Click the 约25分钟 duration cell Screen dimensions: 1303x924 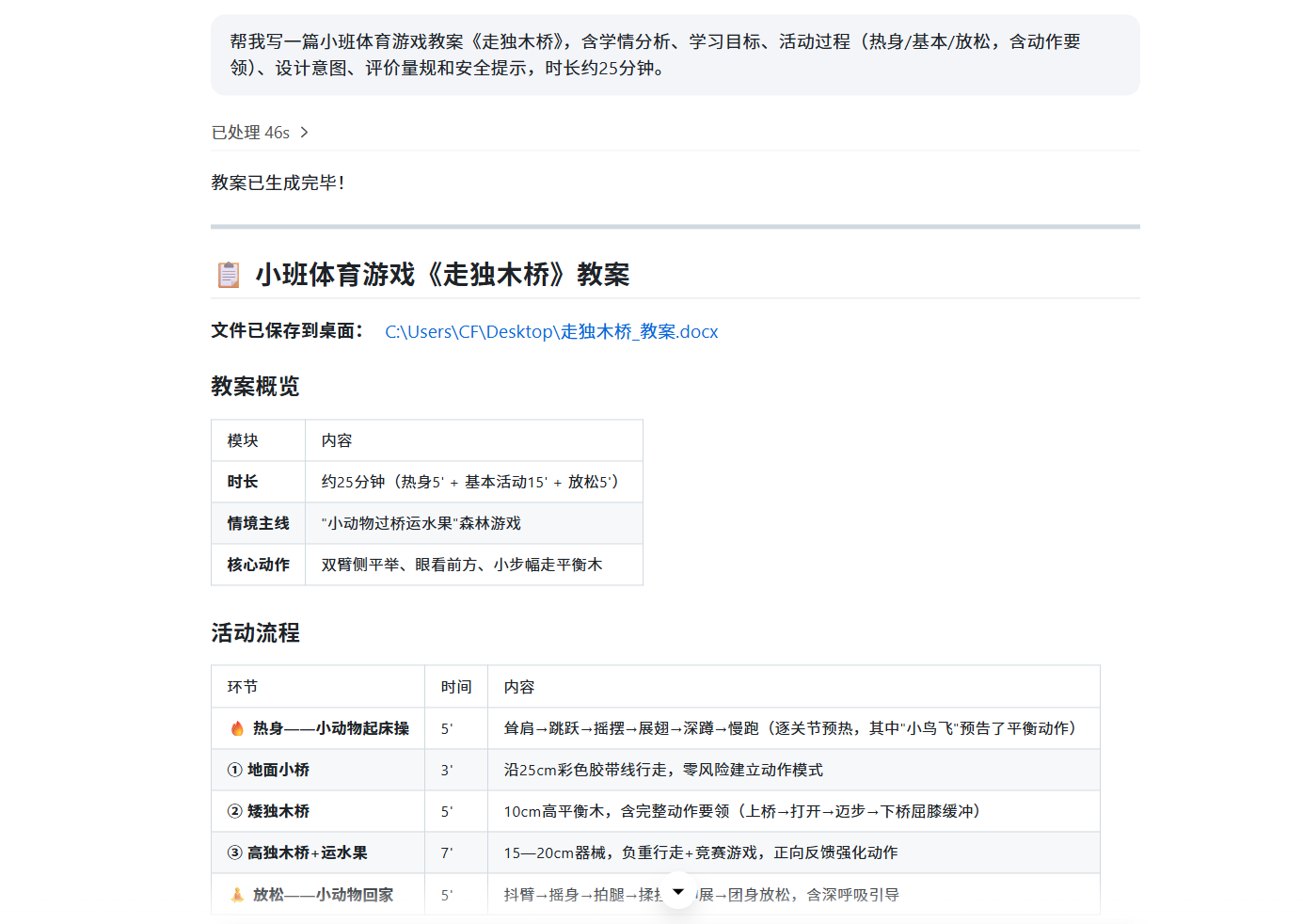[x=474, y=482]
